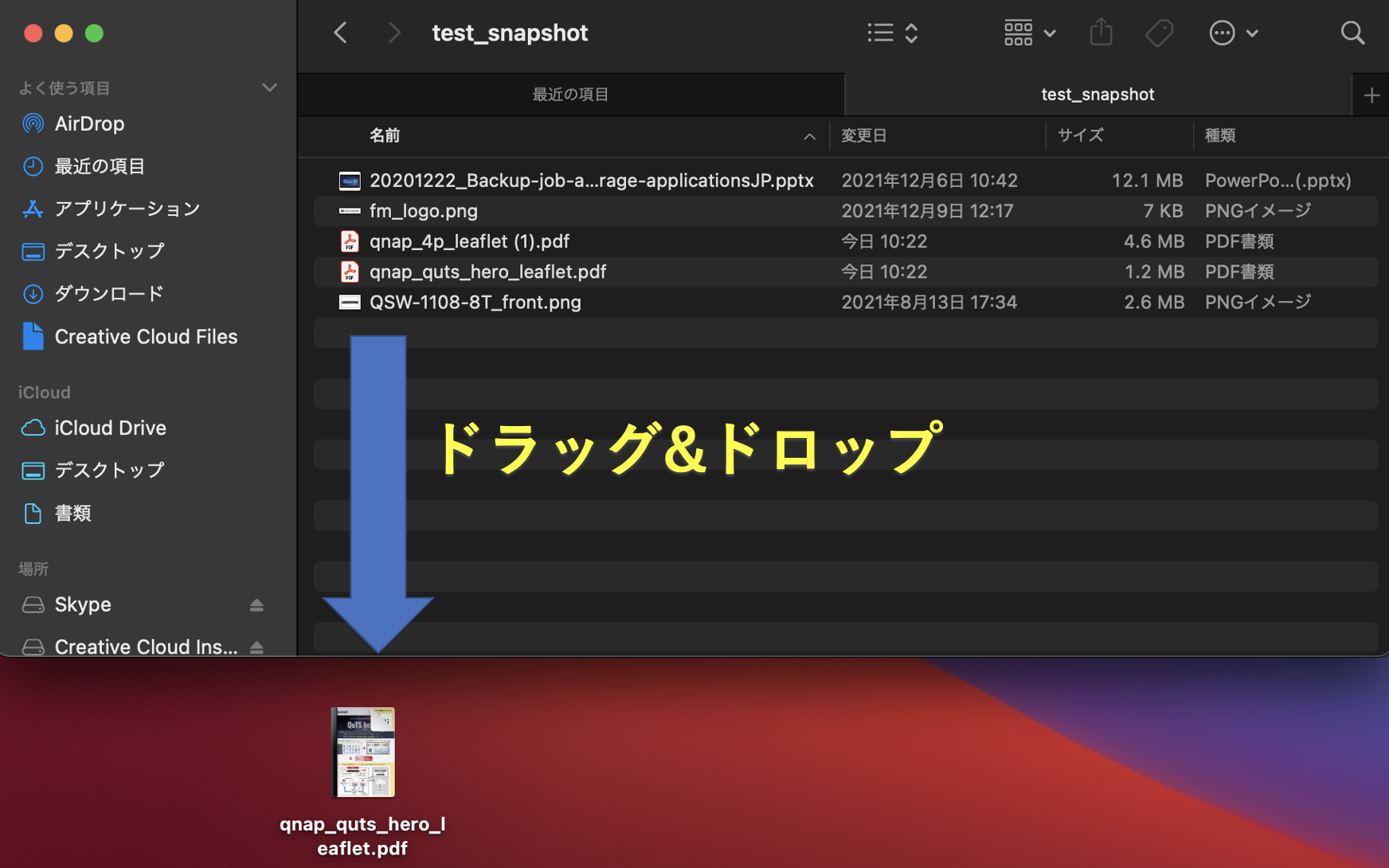Select the test_snapshot tab
This screenshot has height=868, width=1389.
1097,95
